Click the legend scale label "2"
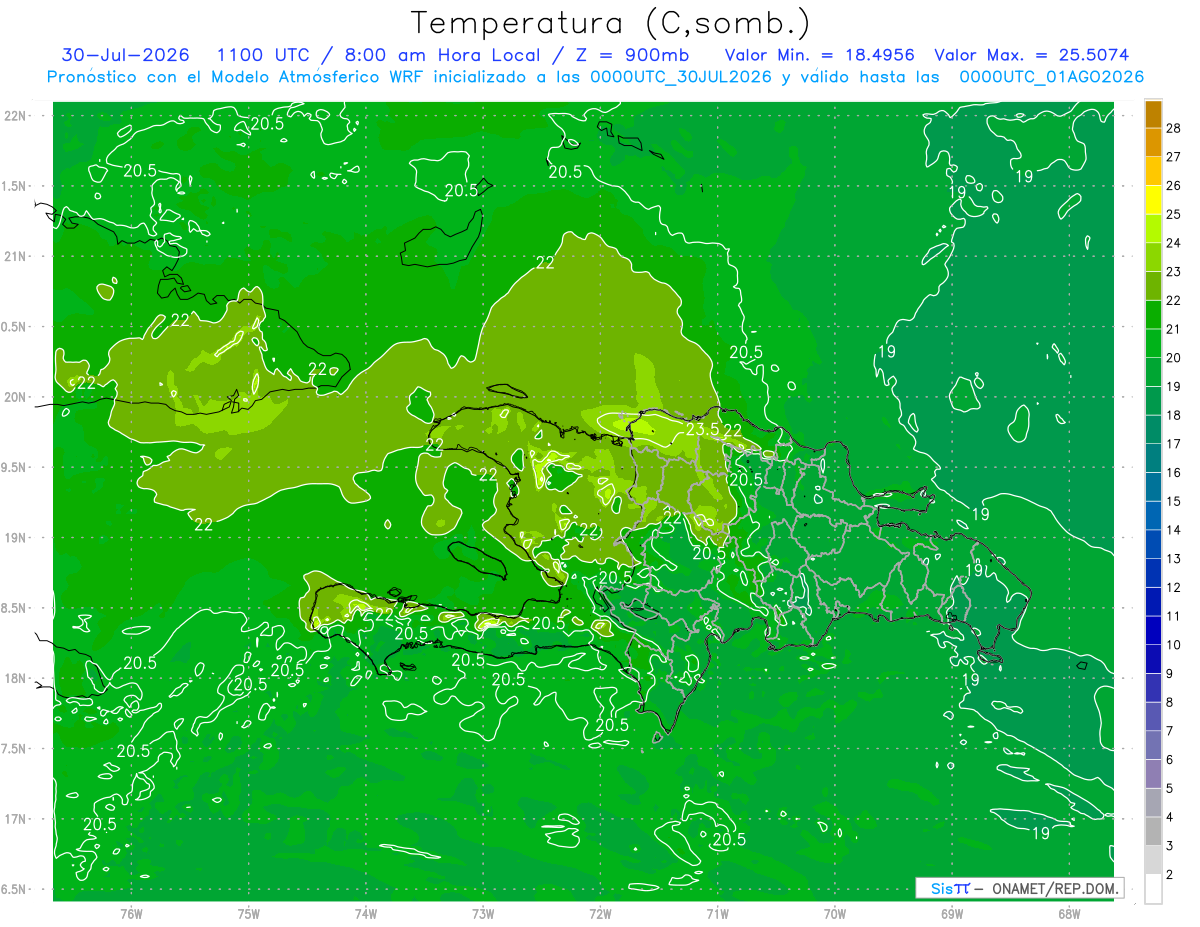1200x927 pixels. click(x=1170, y=875)
